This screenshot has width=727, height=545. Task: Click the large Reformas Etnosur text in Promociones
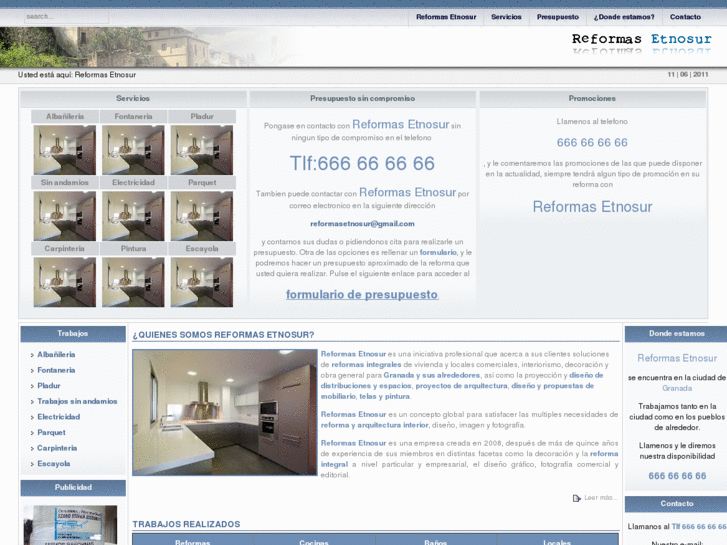[592, 206]
